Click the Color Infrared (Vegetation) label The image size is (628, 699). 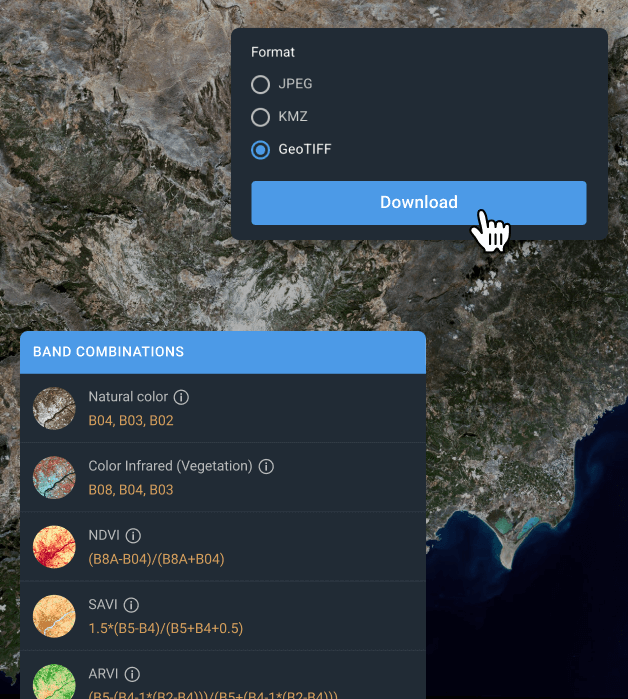click(x=170, y=466)
